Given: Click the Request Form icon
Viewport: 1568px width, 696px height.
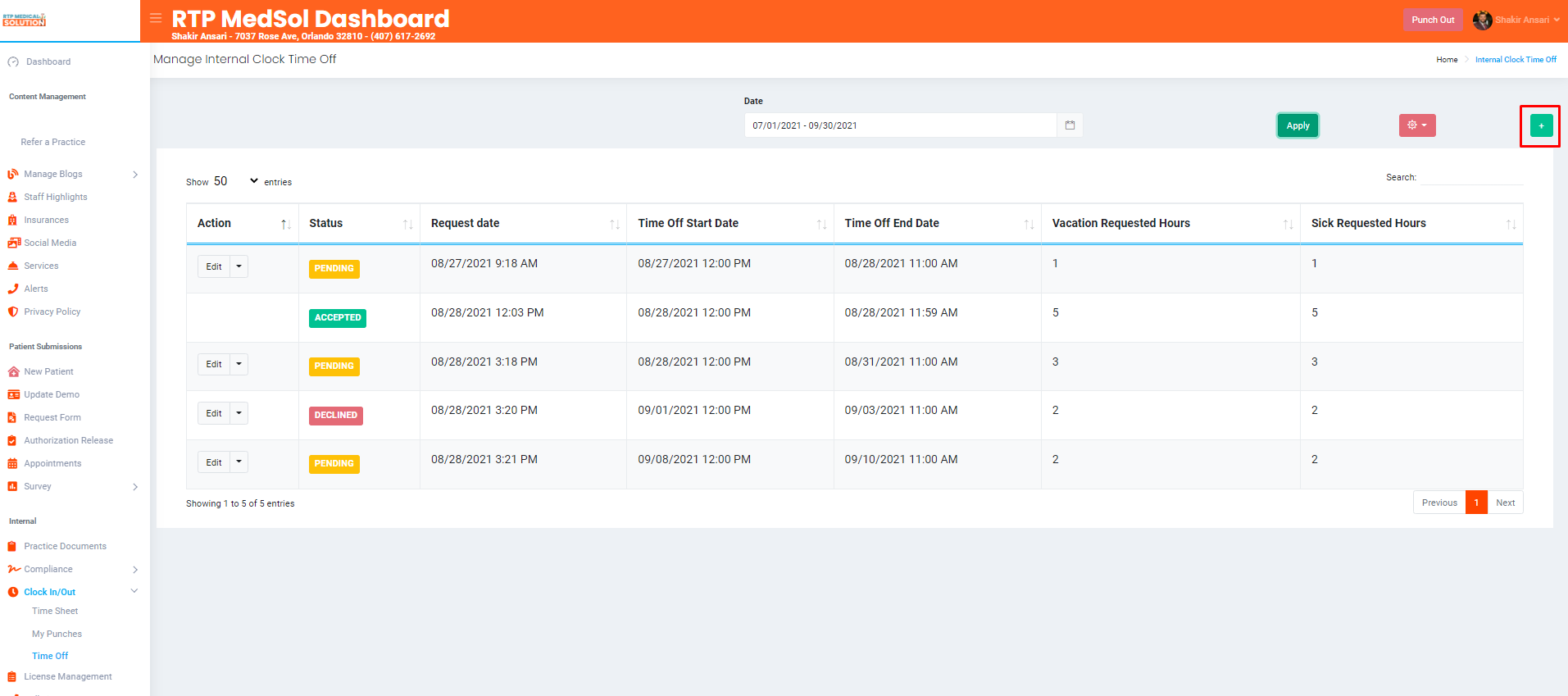Looking at the screenshot, I should pyautogui.click(x=13, y=417).
